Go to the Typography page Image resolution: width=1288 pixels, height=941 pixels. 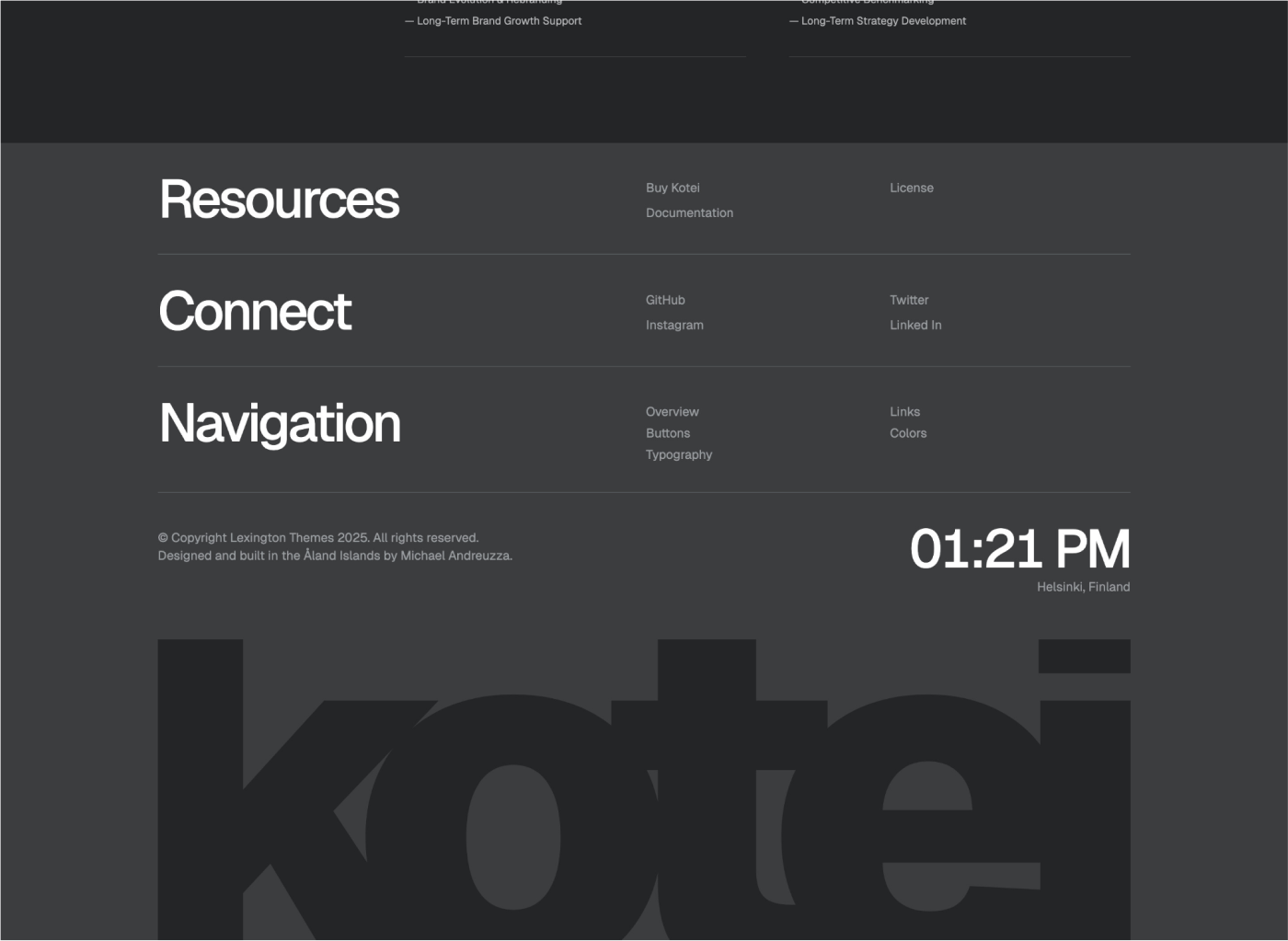click(679, 454)
